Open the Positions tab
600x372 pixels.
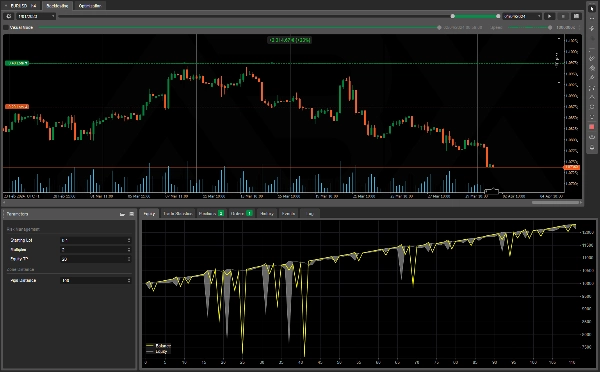coord(211,214)
